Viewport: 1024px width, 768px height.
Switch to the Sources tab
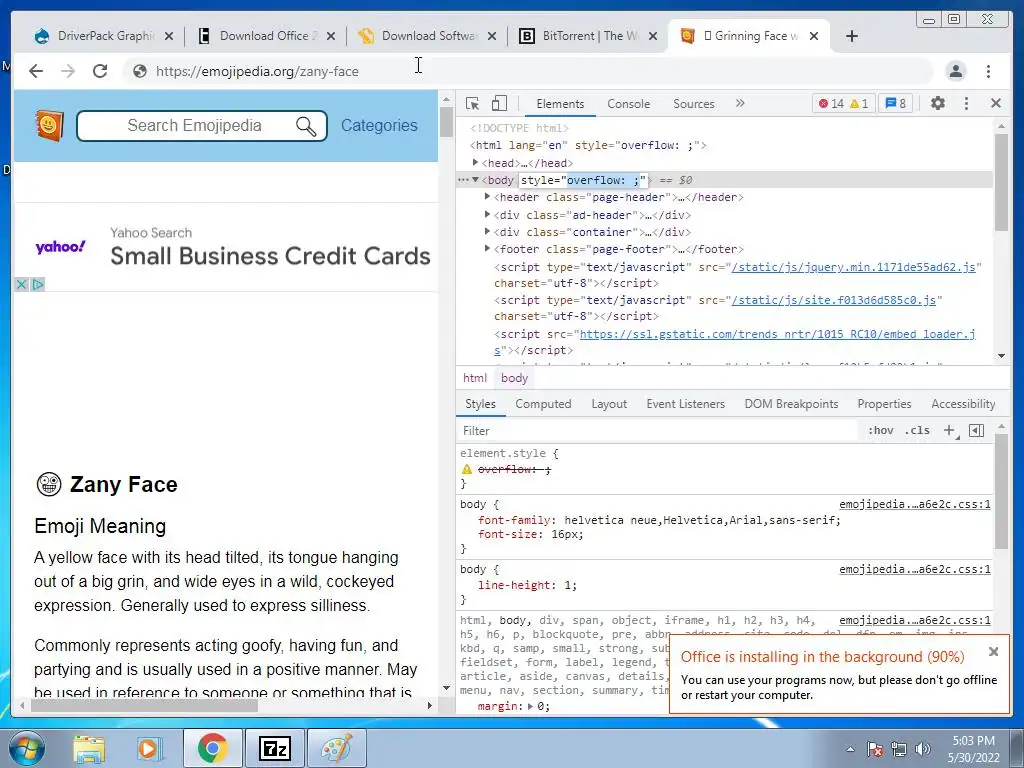pyautogui.click(x=694, y=104)
